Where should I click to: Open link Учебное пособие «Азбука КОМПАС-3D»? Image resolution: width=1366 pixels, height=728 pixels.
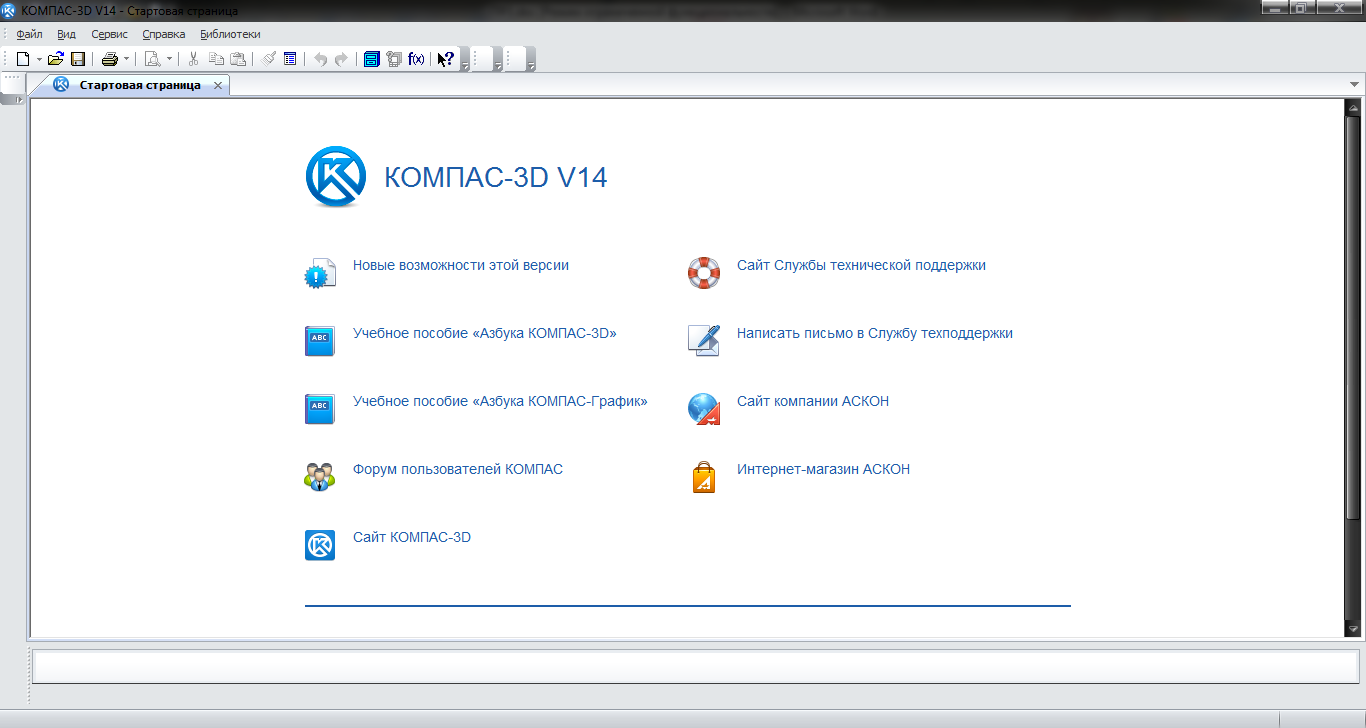(x=485, y=333)
